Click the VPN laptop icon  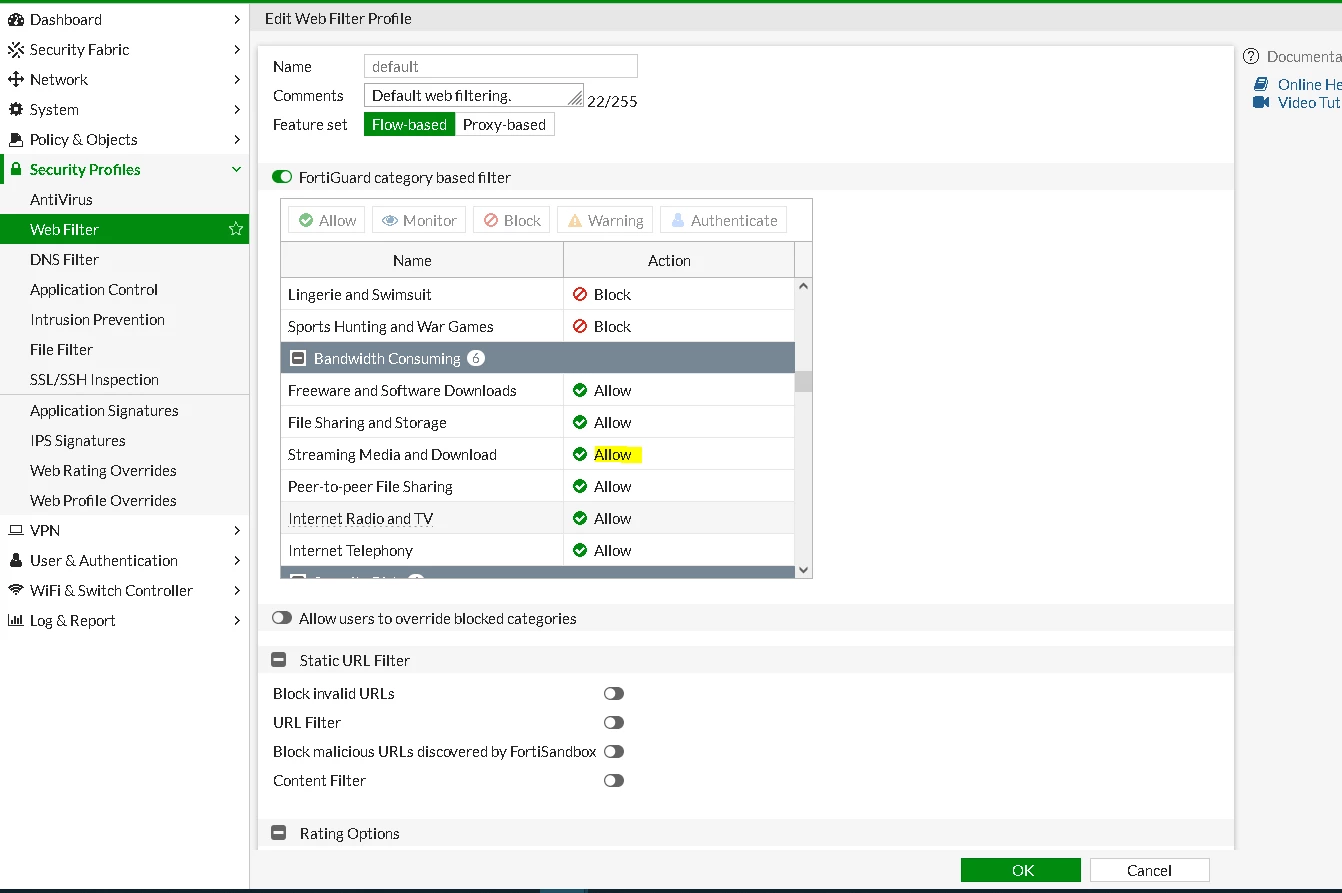(x=15, y=530)
